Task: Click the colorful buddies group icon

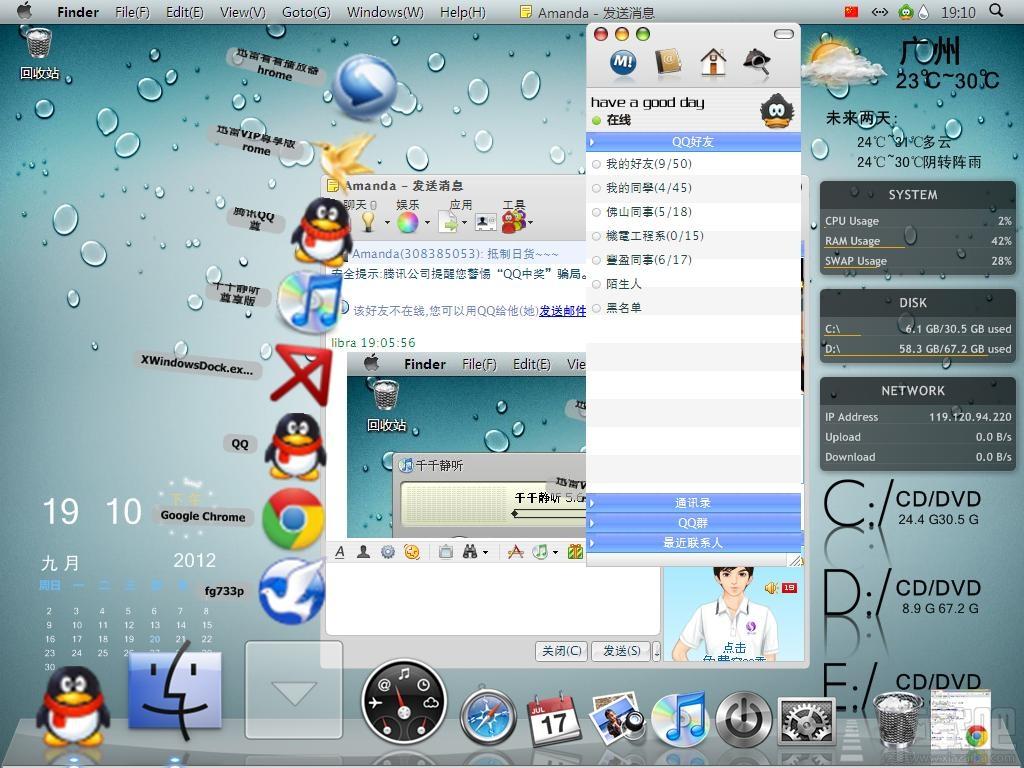Action: [514, 221]
